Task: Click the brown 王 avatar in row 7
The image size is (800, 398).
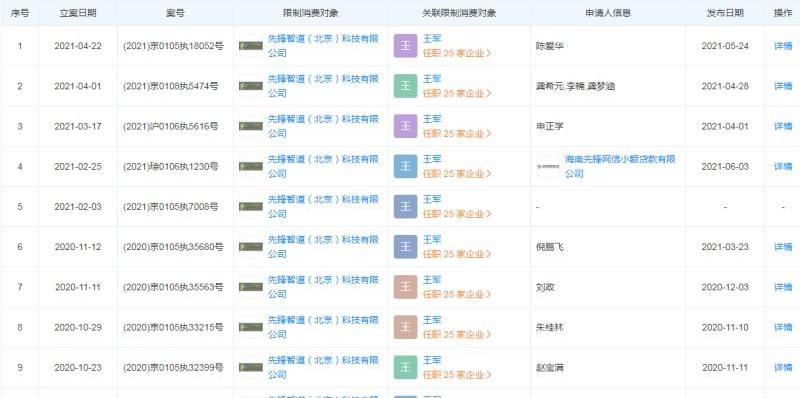Action: pyautogui.click(x=406, y=287)
